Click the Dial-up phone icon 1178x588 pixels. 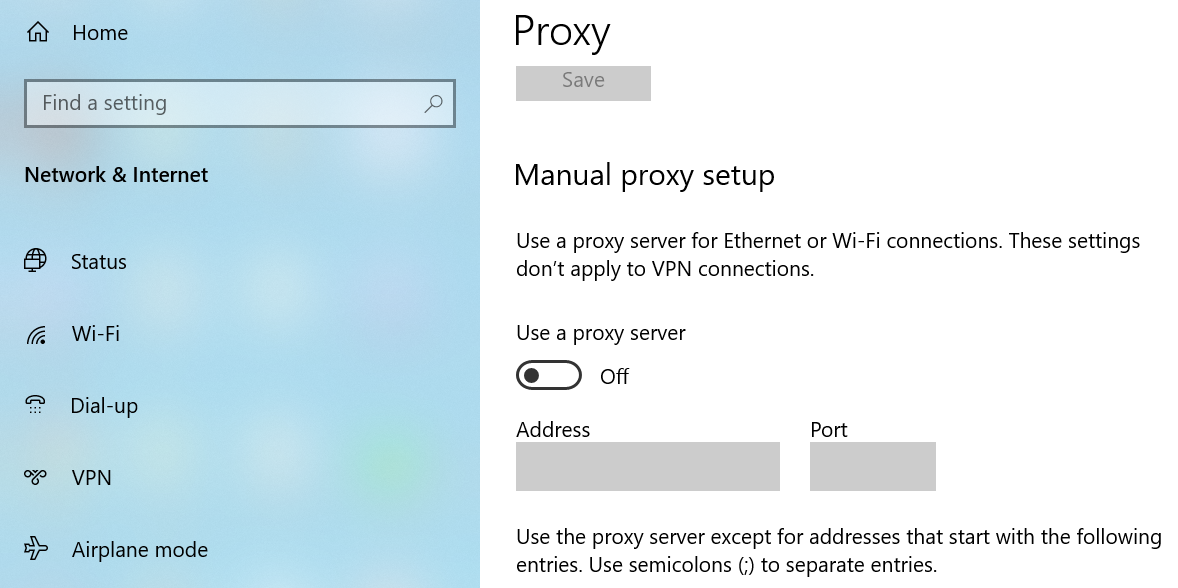point(36,405)
